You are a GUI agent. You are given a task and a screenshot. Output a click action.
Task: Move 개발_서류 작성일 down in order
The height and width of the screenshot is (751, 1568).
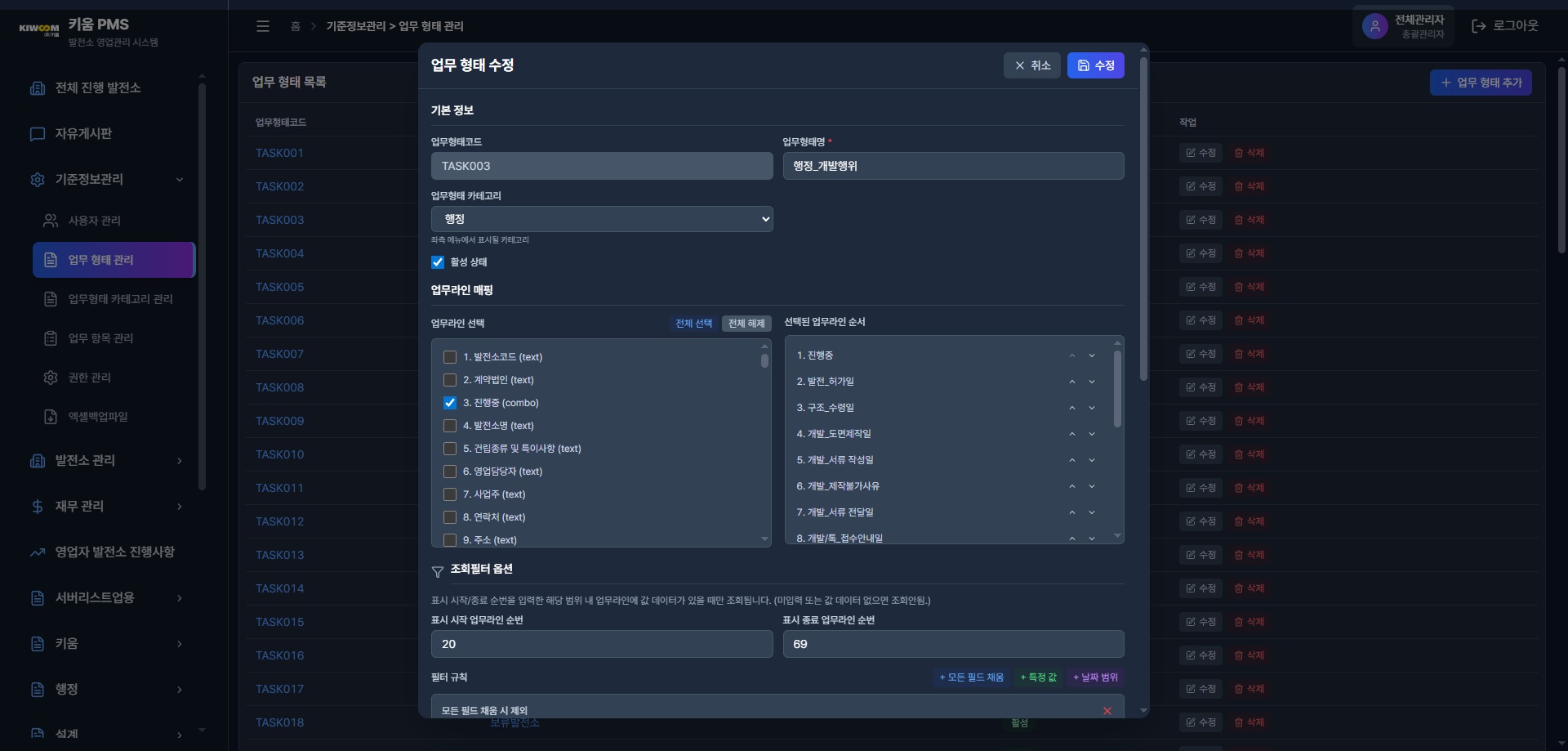(x=1092, y=460)
